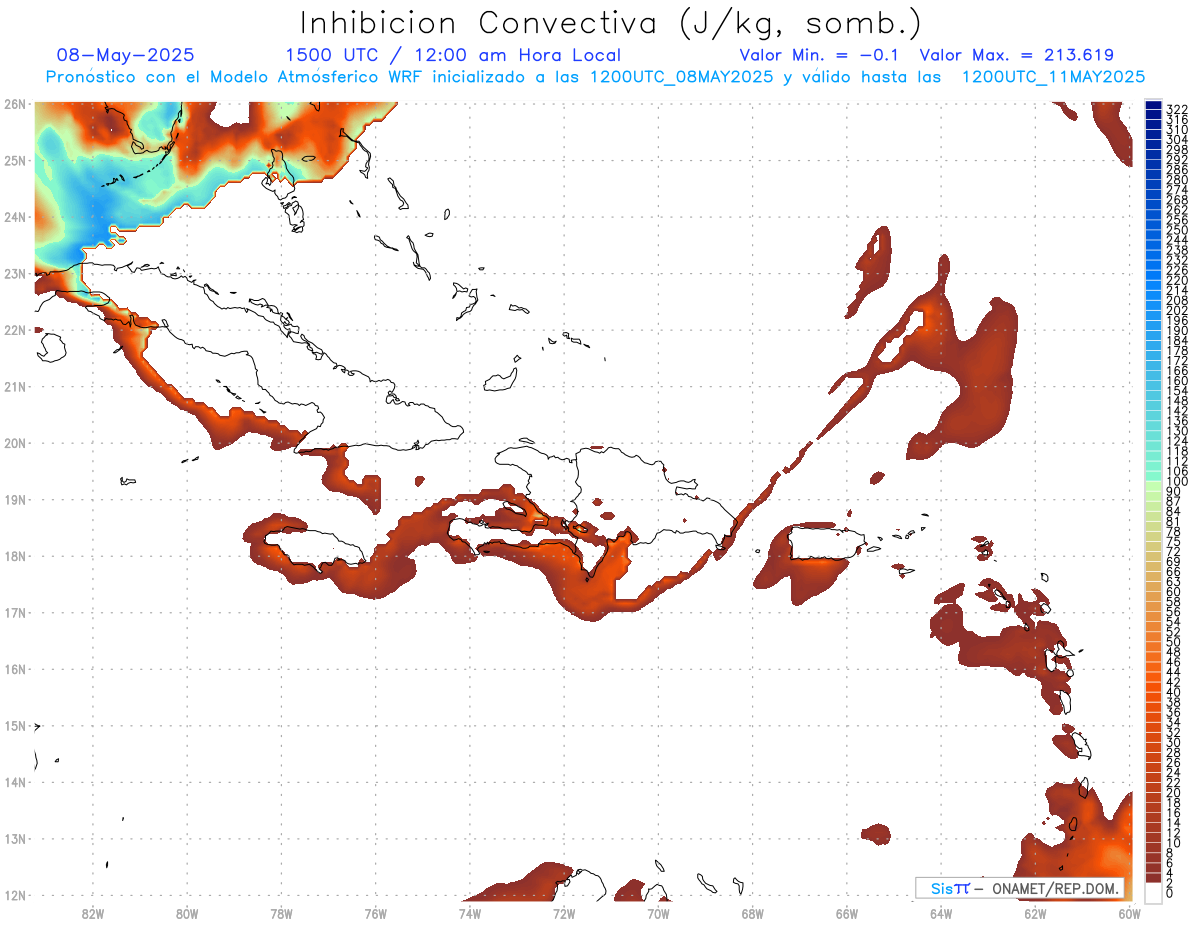Click the 12N latitude label
The height and width of the screenshot is (927, 1200).
point(14,895)
